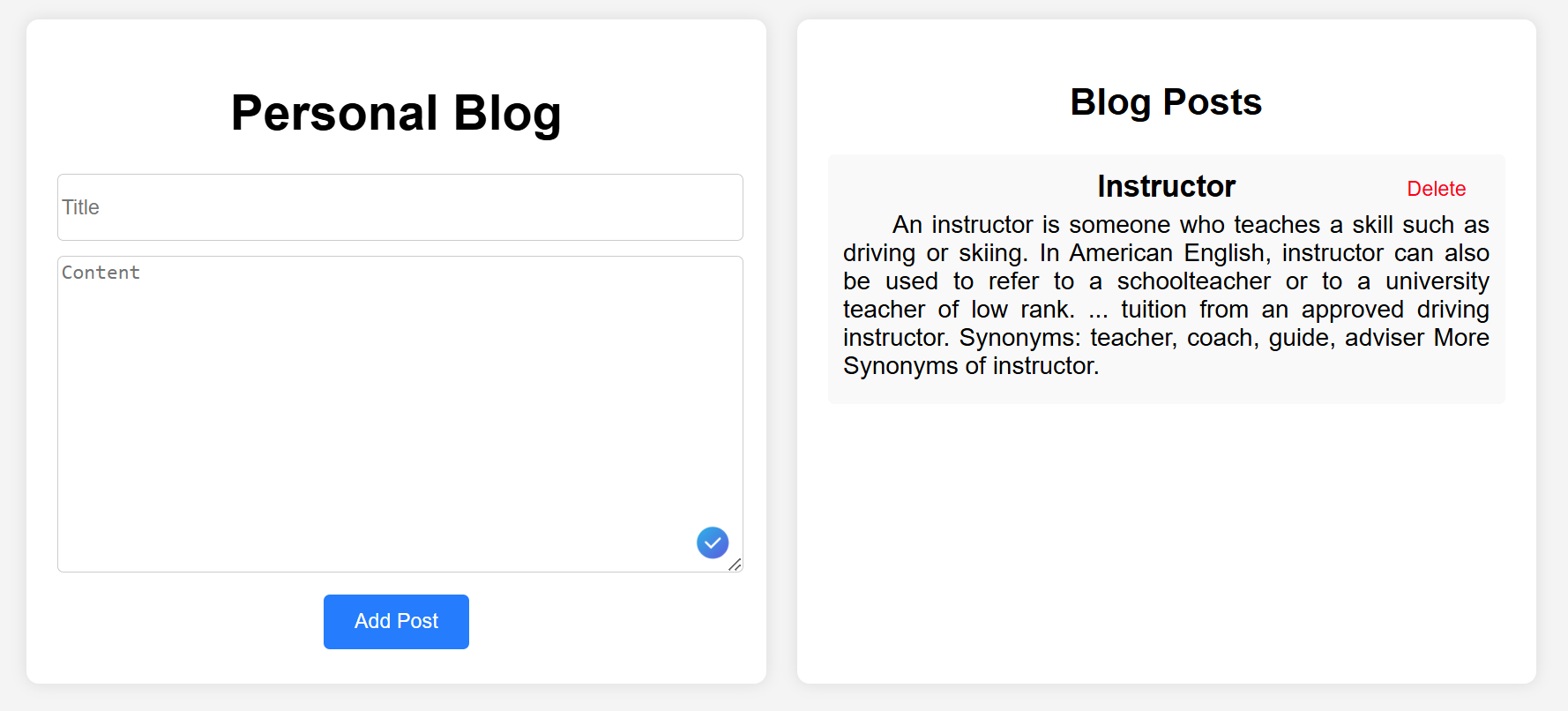This screenshot has width=1568, height=711.
Task: Delete the Instructor blog post
Action: click(x=1436, y=189)
